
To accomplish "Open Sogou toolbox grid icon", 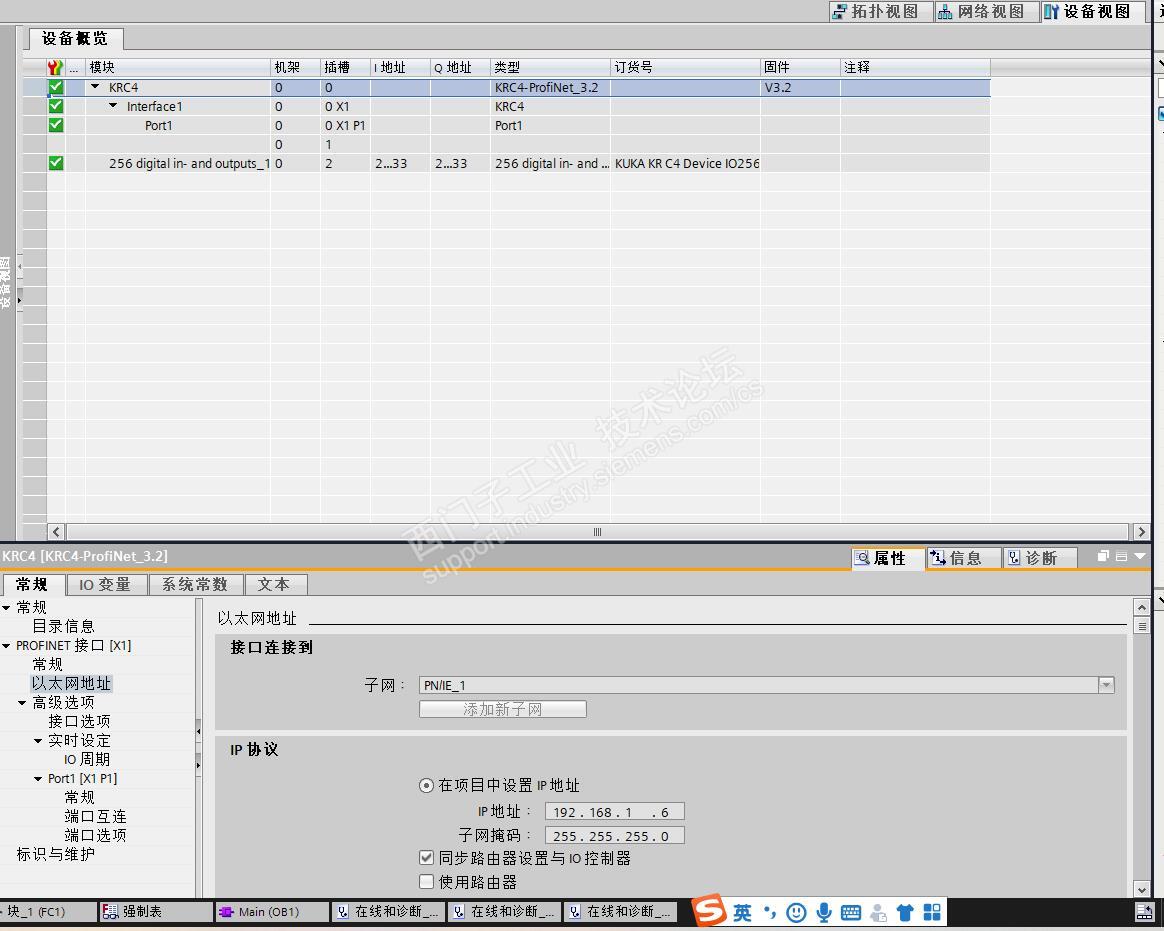I will coord(932,912).
